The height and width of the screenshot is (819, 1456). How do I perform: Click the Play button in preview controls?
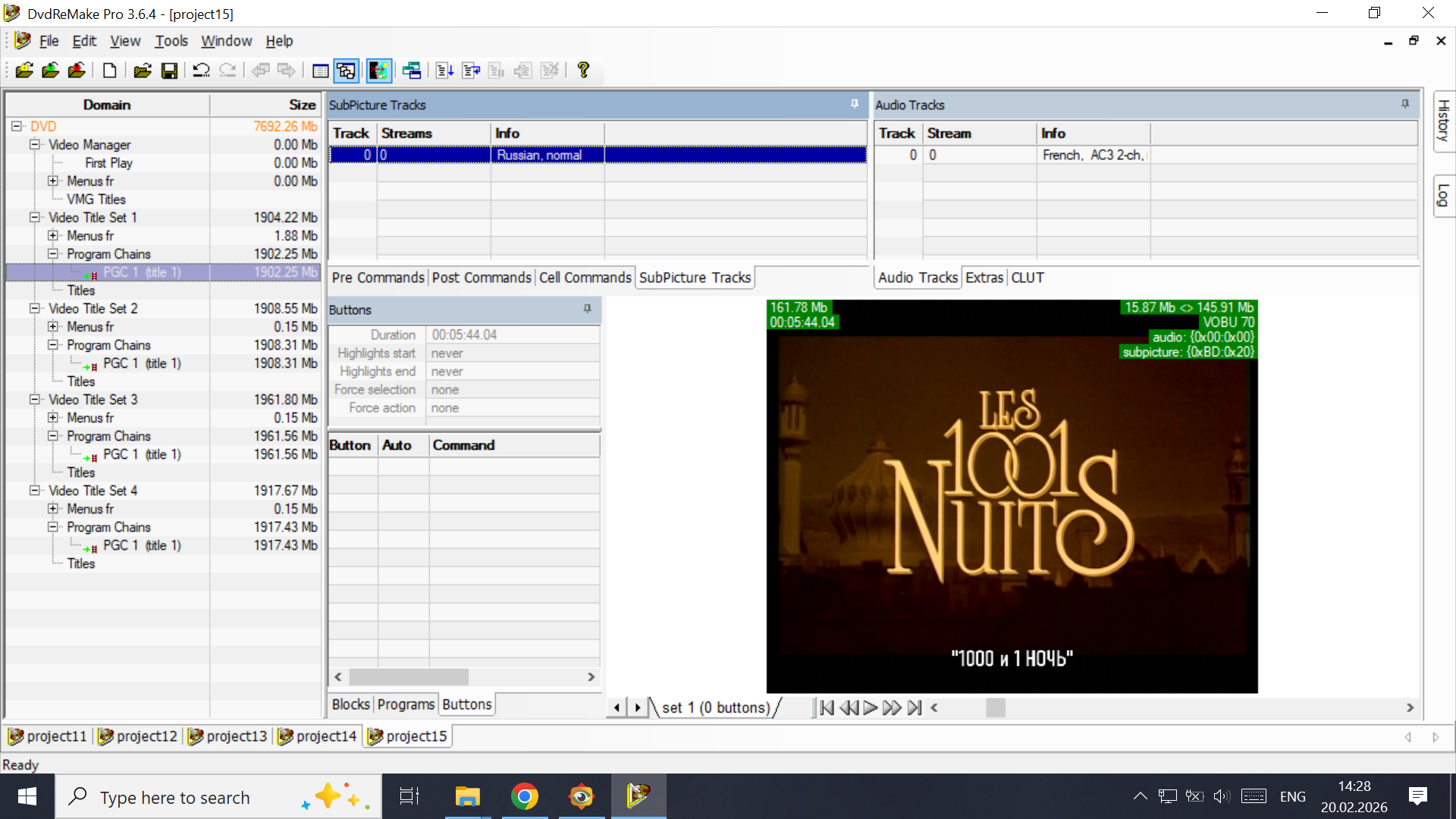pyautogui.click(x=871, y=708)
